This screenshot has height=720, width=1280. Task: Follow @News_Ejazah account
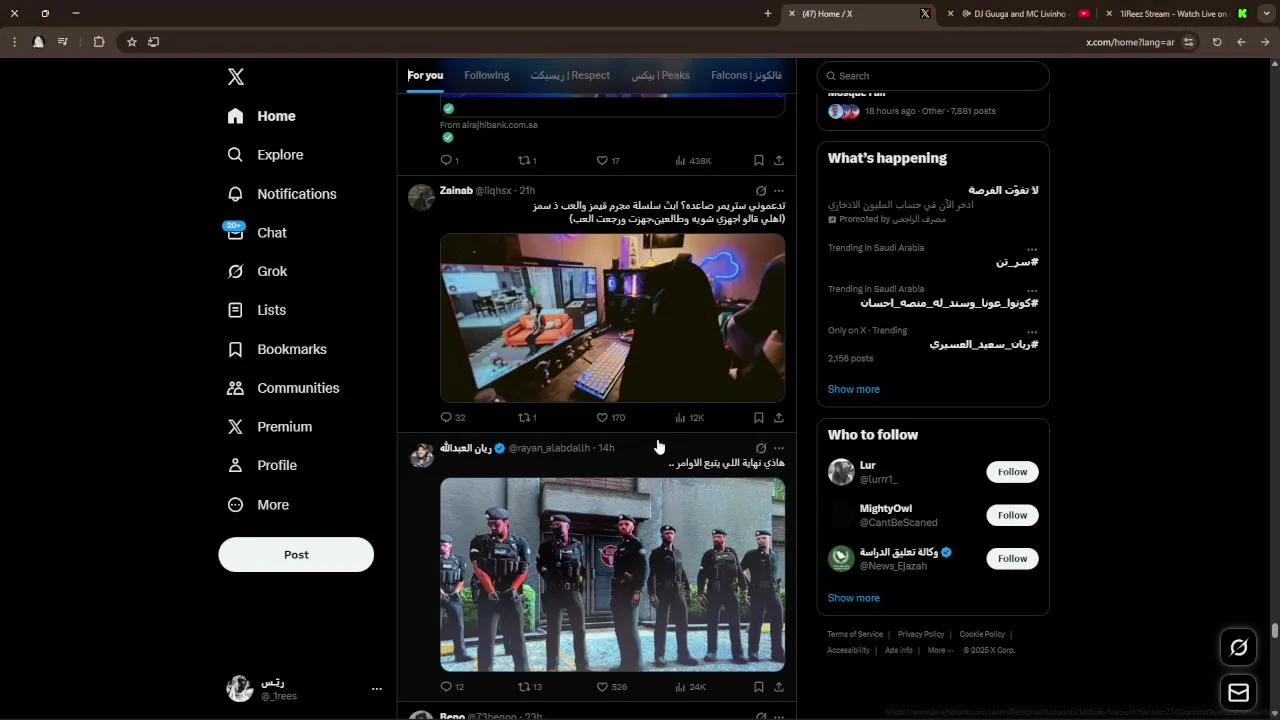[x=1012, y=558]
